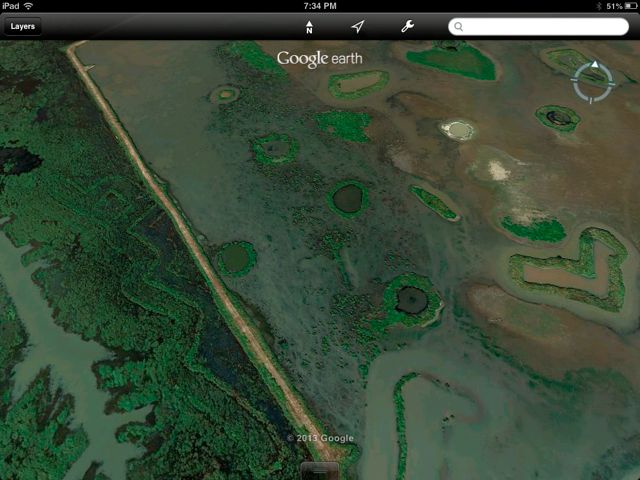Tap the north-up orientation icon
The image size is (640, 480).
[x=309, y=27]
